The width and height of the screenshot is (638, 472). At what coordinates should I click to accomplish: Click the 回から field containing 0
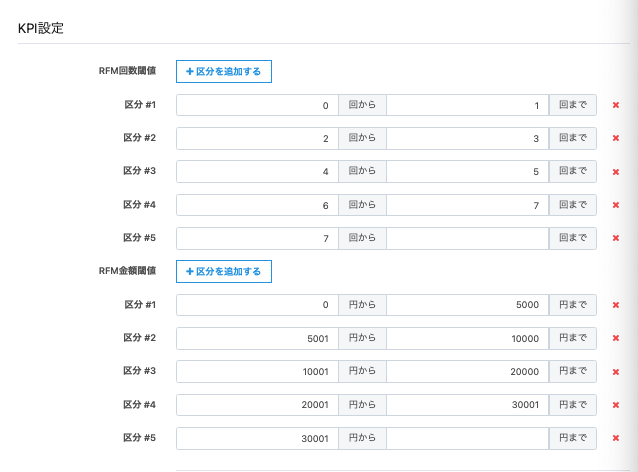(257, 105)
